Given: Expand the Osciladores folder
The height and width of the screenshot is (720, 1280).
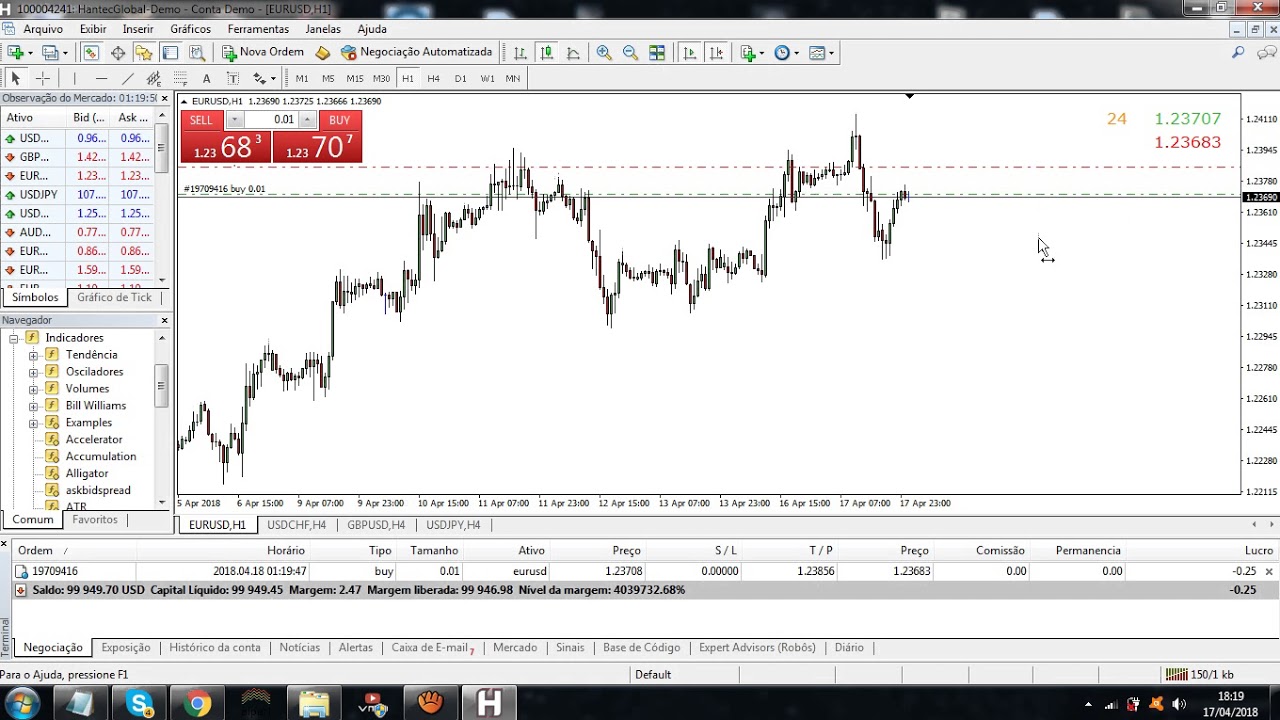Looking at the screenshot, I should coord(33,372).
